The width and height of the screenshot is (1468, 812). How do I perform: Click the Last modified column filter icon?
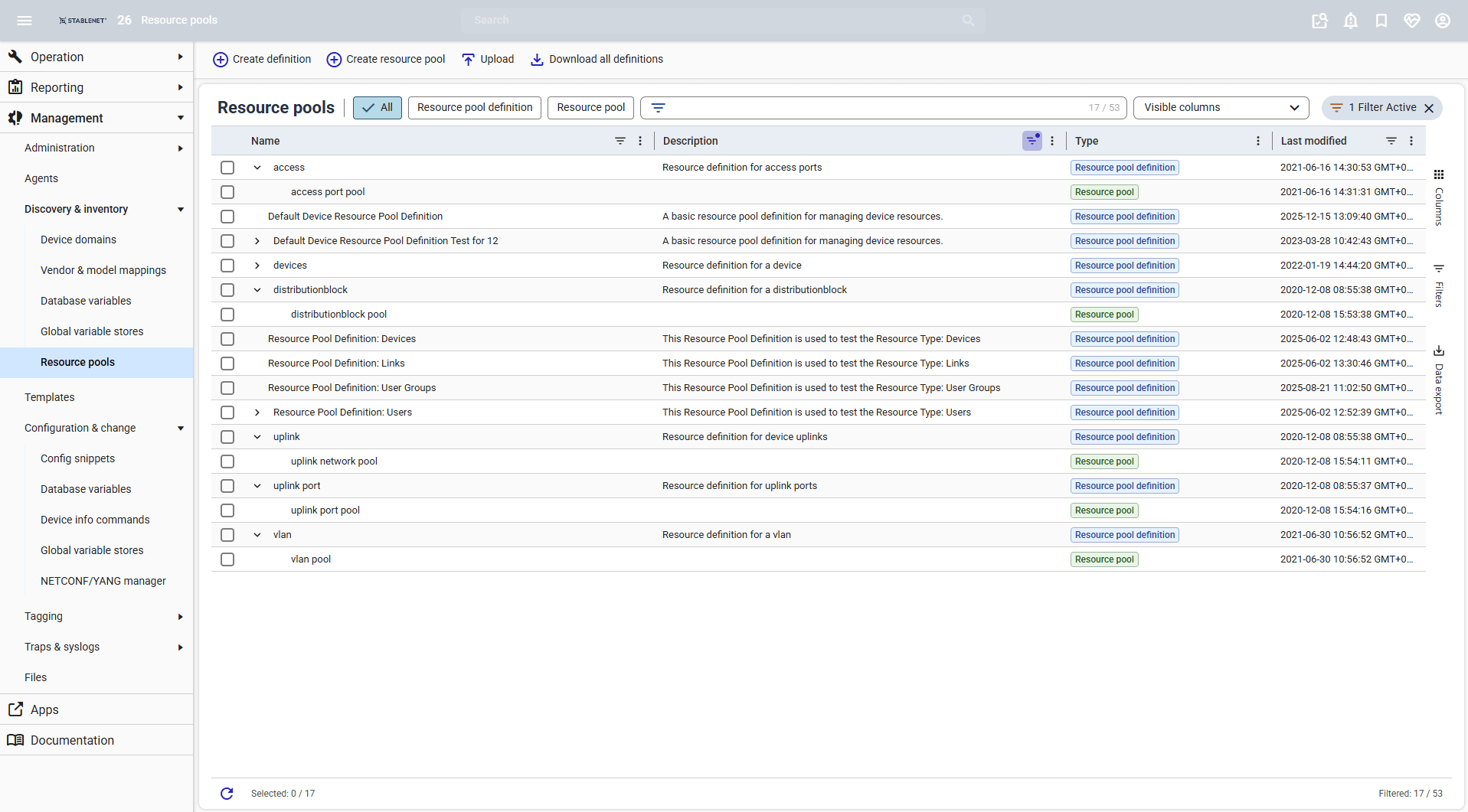(1391, 141)
